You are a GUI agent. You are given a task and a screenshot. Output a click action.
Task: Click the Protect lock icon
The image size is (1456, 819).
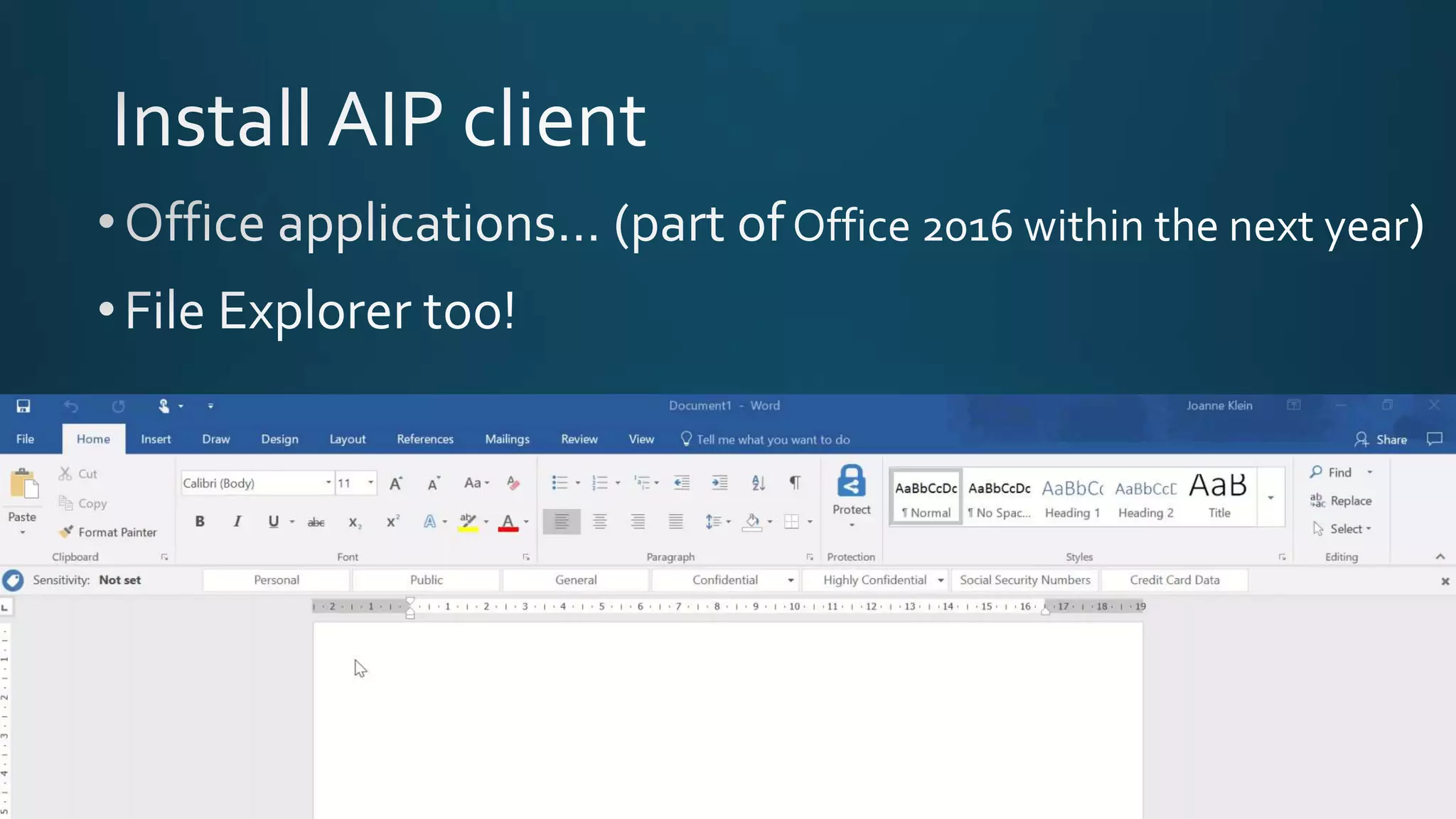pos(851,481)
